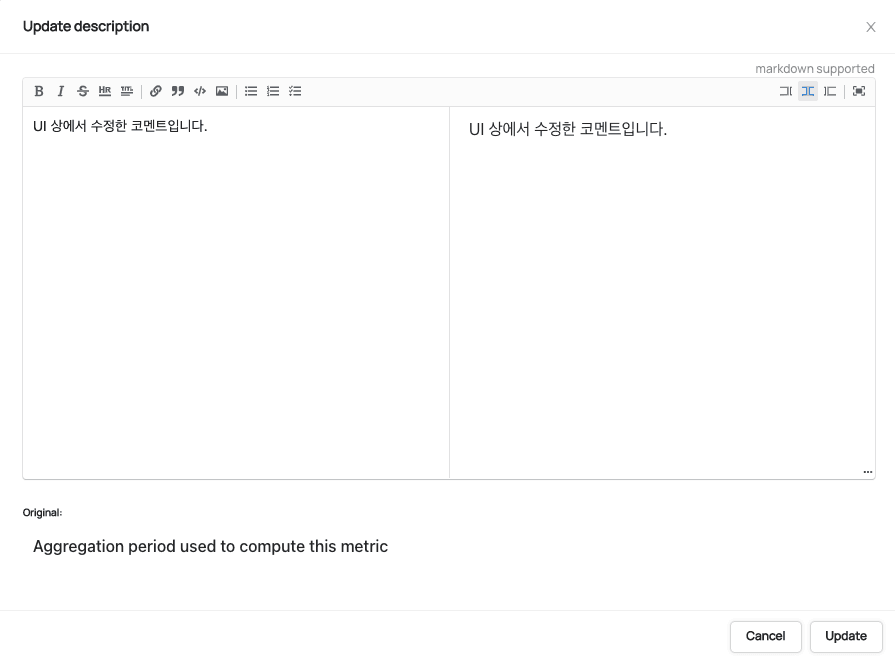This screenshot has height=661, width=895.
Task: Insert a hyperlink
Action: [156, 91]
